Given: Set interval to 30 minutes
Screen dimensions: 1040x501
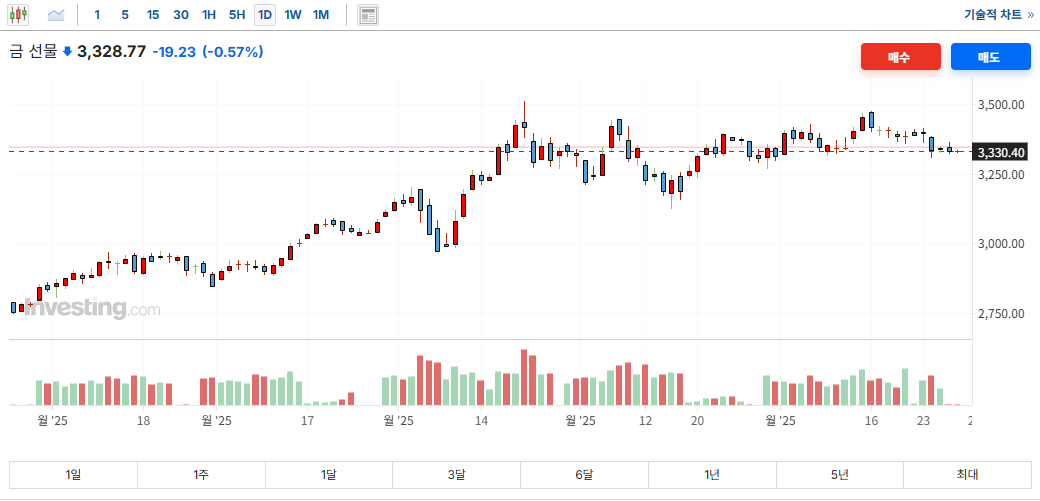Looking at the screenshot, I should tap(181, 15).
